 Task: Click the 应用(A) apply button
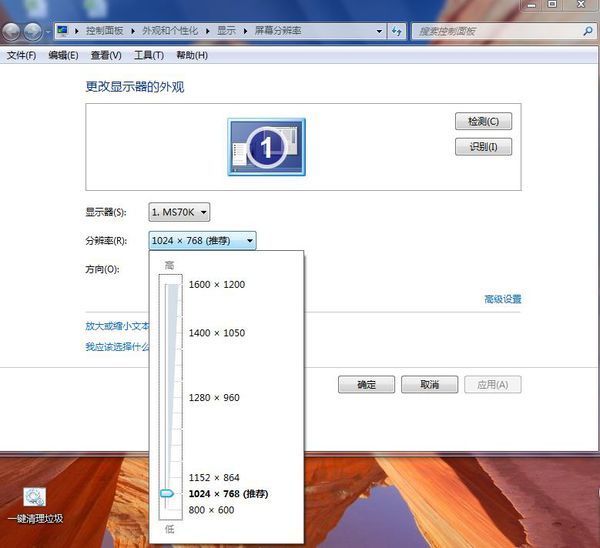point(493,385)
